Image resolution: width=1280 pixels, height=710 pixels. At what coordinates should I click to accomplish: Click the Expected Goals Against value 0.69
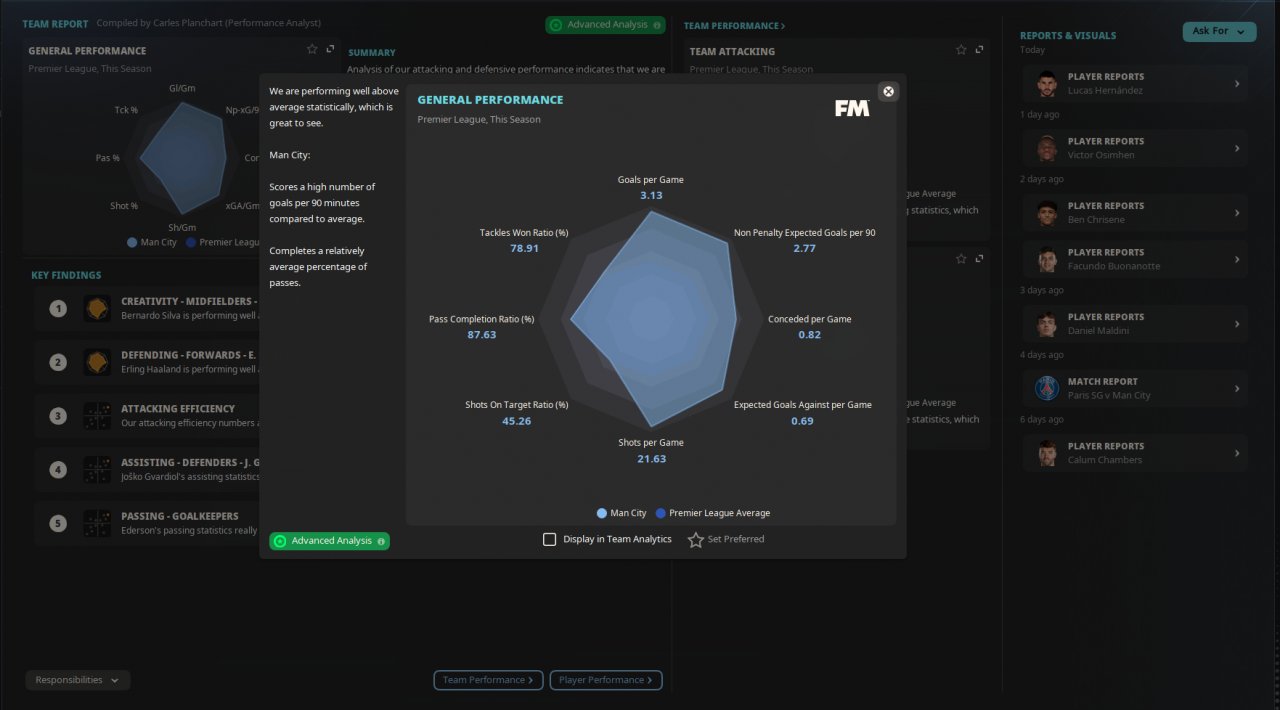[x=802, y=421]
